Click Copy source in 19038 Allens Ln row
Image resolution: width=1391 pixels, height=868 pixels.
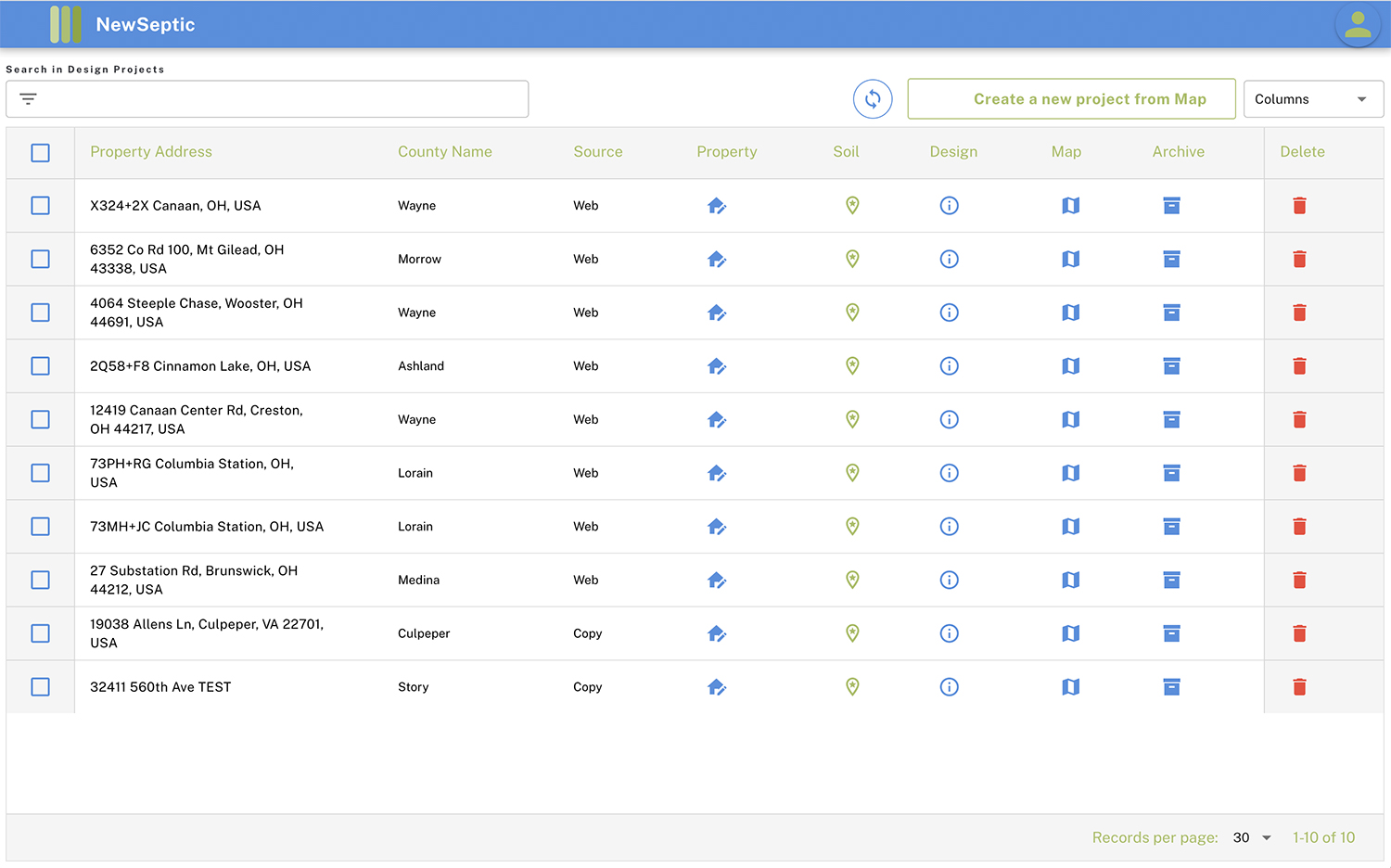pos(588,633)
